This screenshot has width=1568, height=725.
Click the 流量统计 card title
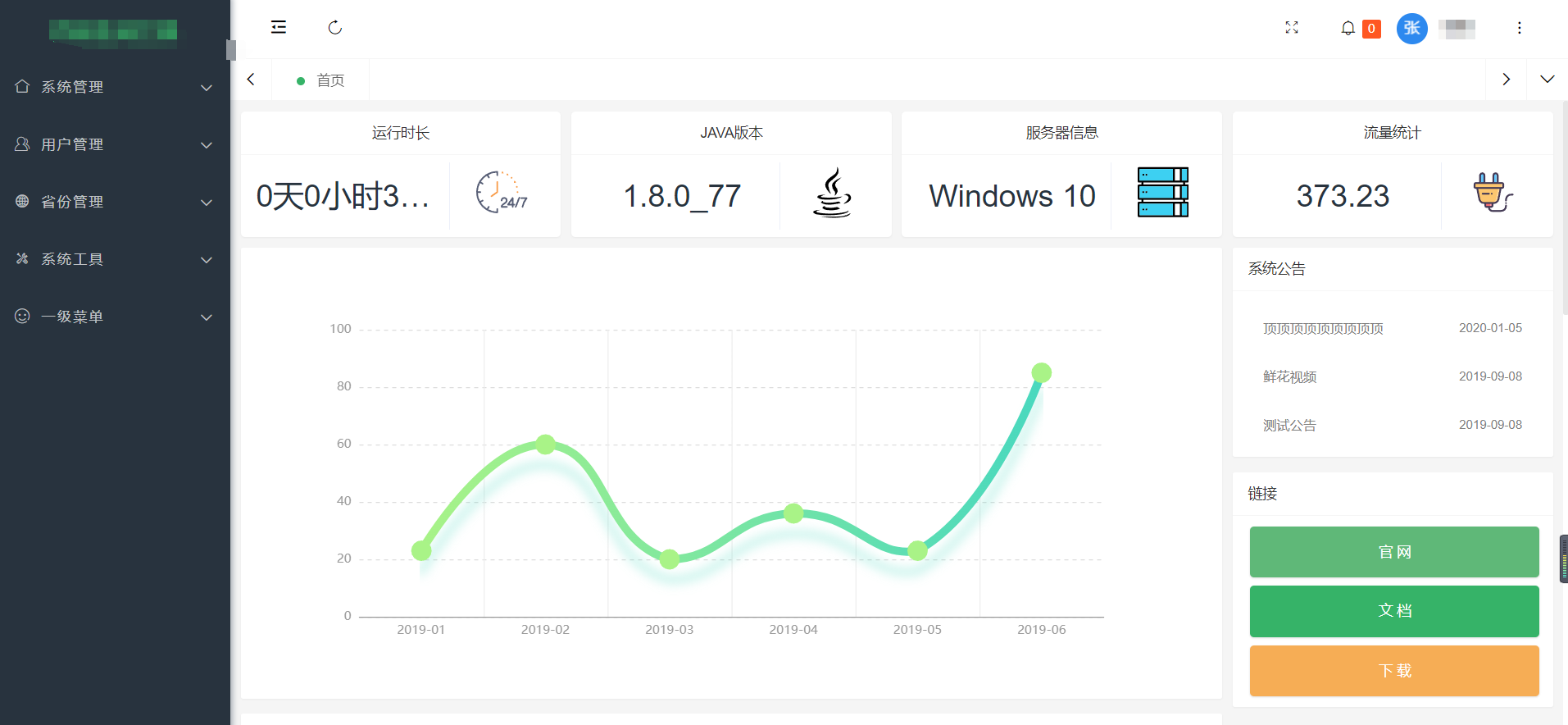coord(1392,133)
